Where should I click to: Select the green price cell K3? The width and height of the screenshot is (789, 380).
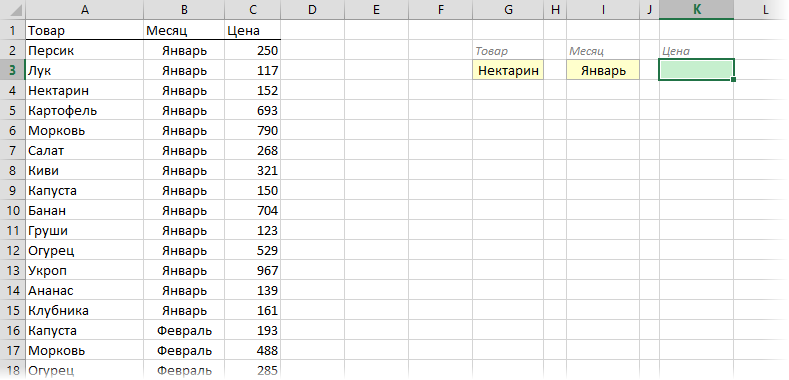[x=696, y=69]
